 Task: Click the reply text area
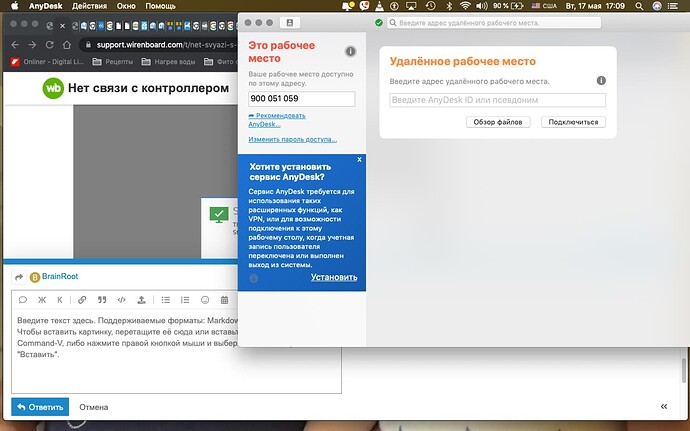(176, 352)
